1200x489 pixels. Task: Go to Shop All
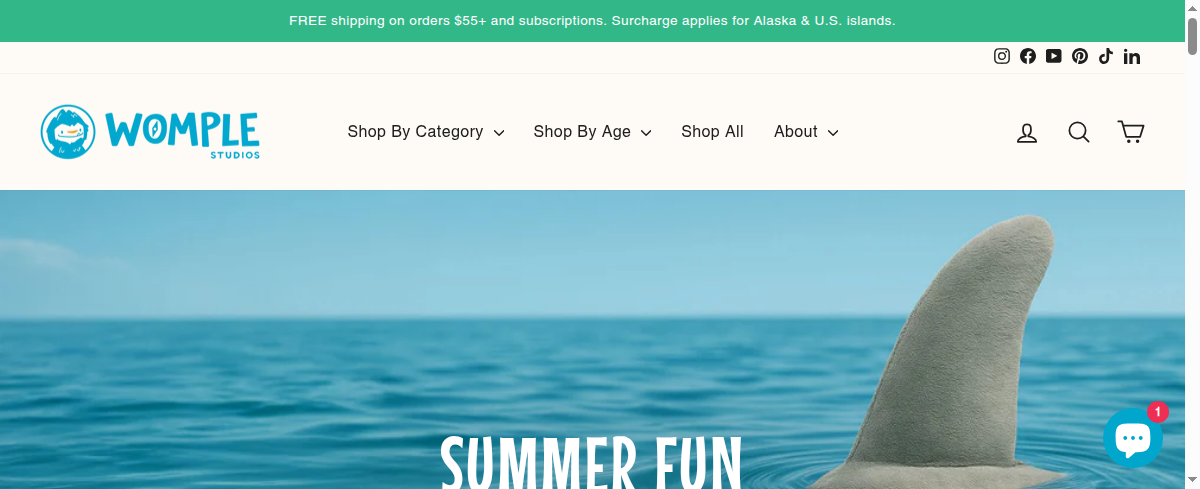(x=712, y=132)
